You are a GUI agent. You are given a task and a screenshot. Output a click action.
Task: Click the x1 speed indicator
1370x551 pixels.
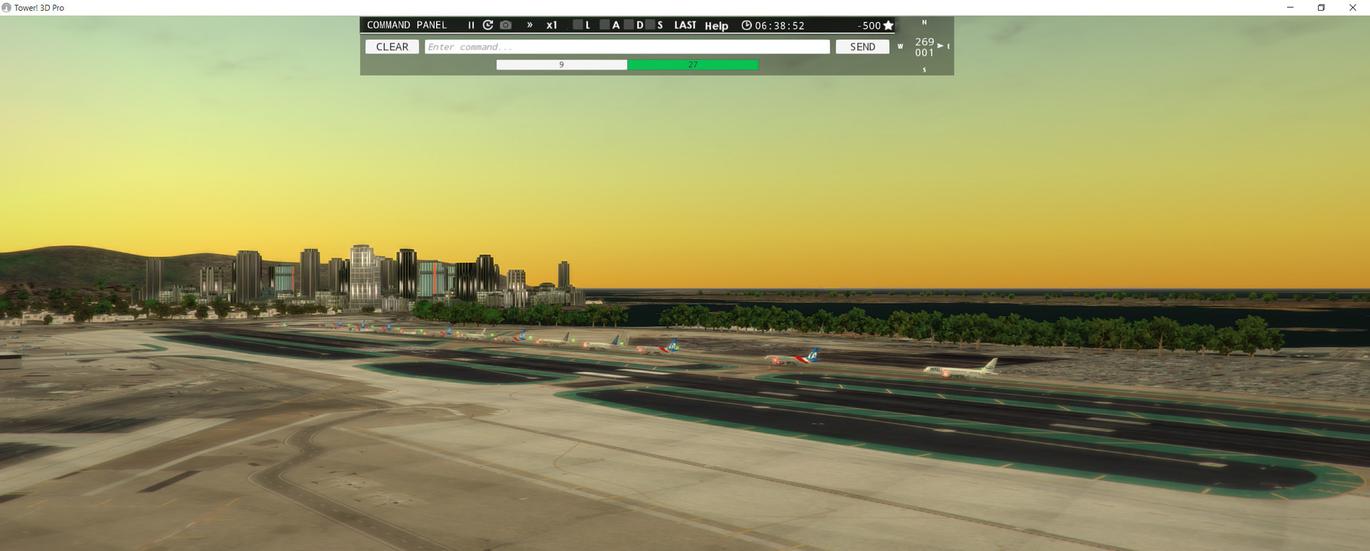552,25
